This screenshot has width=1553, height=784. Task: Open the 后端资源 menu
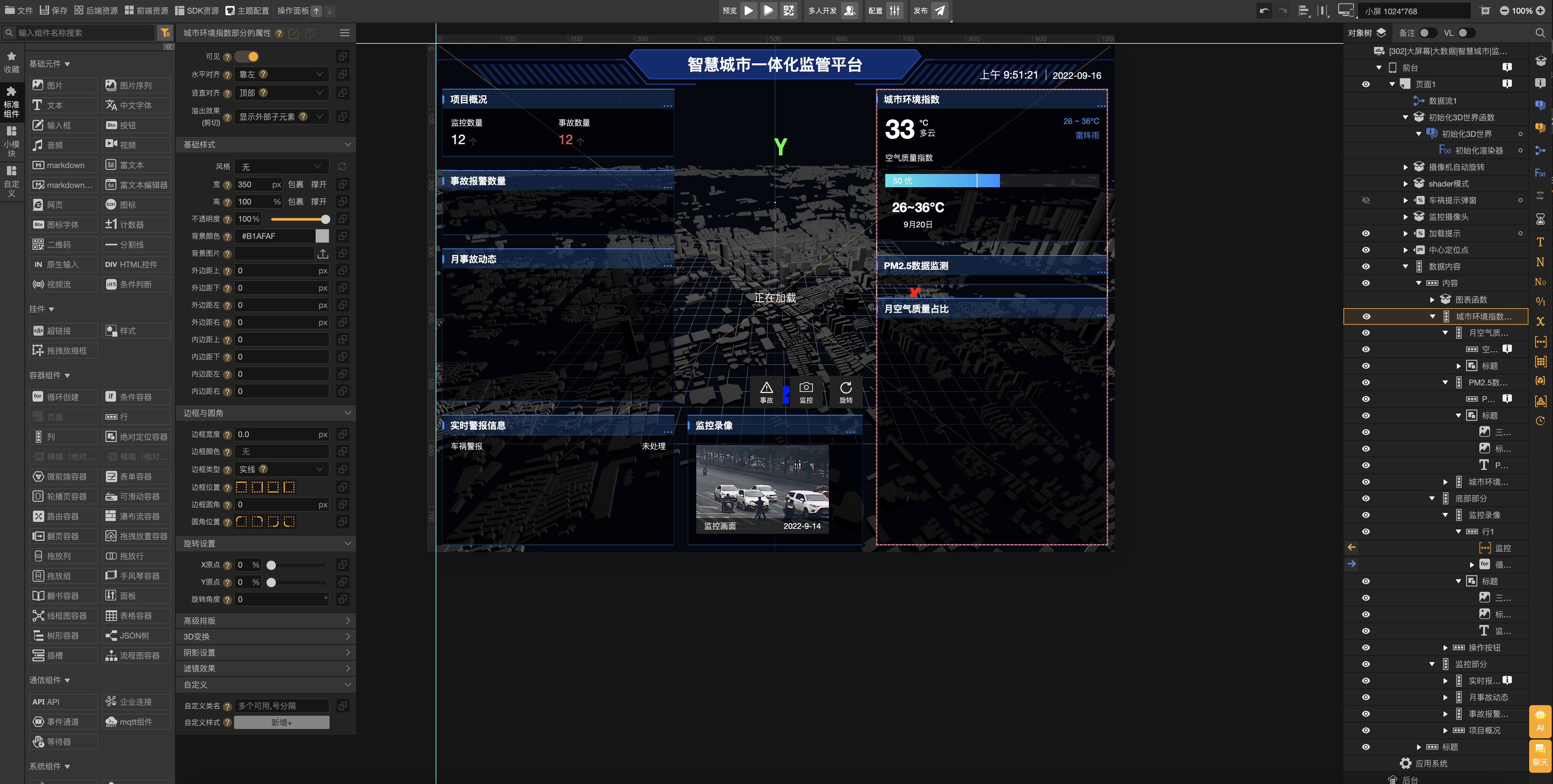point(96,10)
